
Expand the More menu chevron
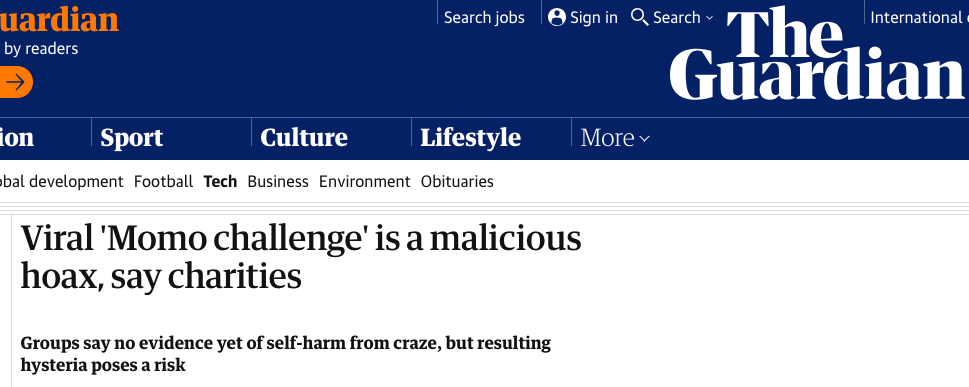click(x=645, y=138)
